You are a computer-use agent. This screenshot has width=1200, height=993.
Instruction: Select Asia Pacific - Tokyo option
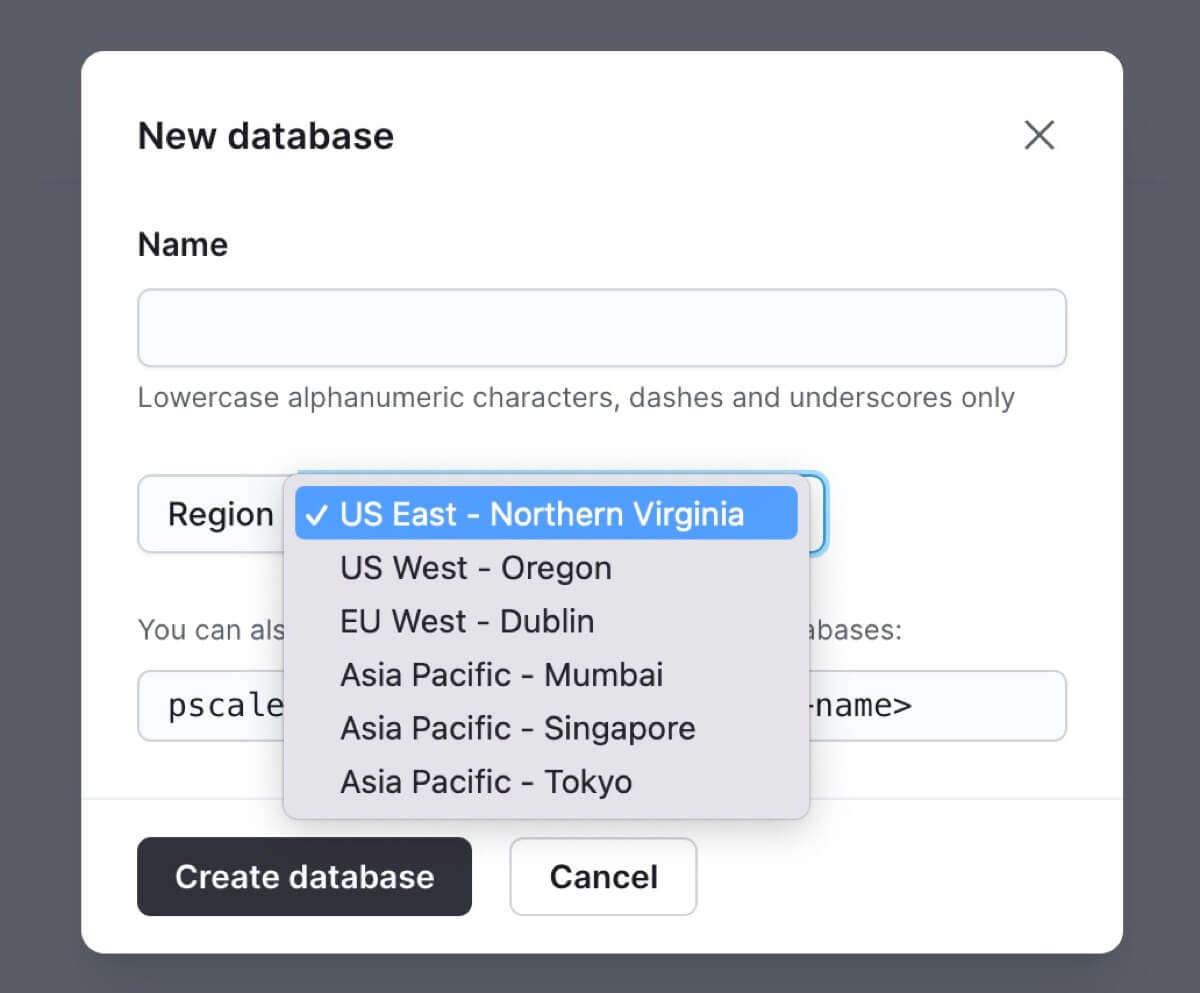click(x=486, y=782)
